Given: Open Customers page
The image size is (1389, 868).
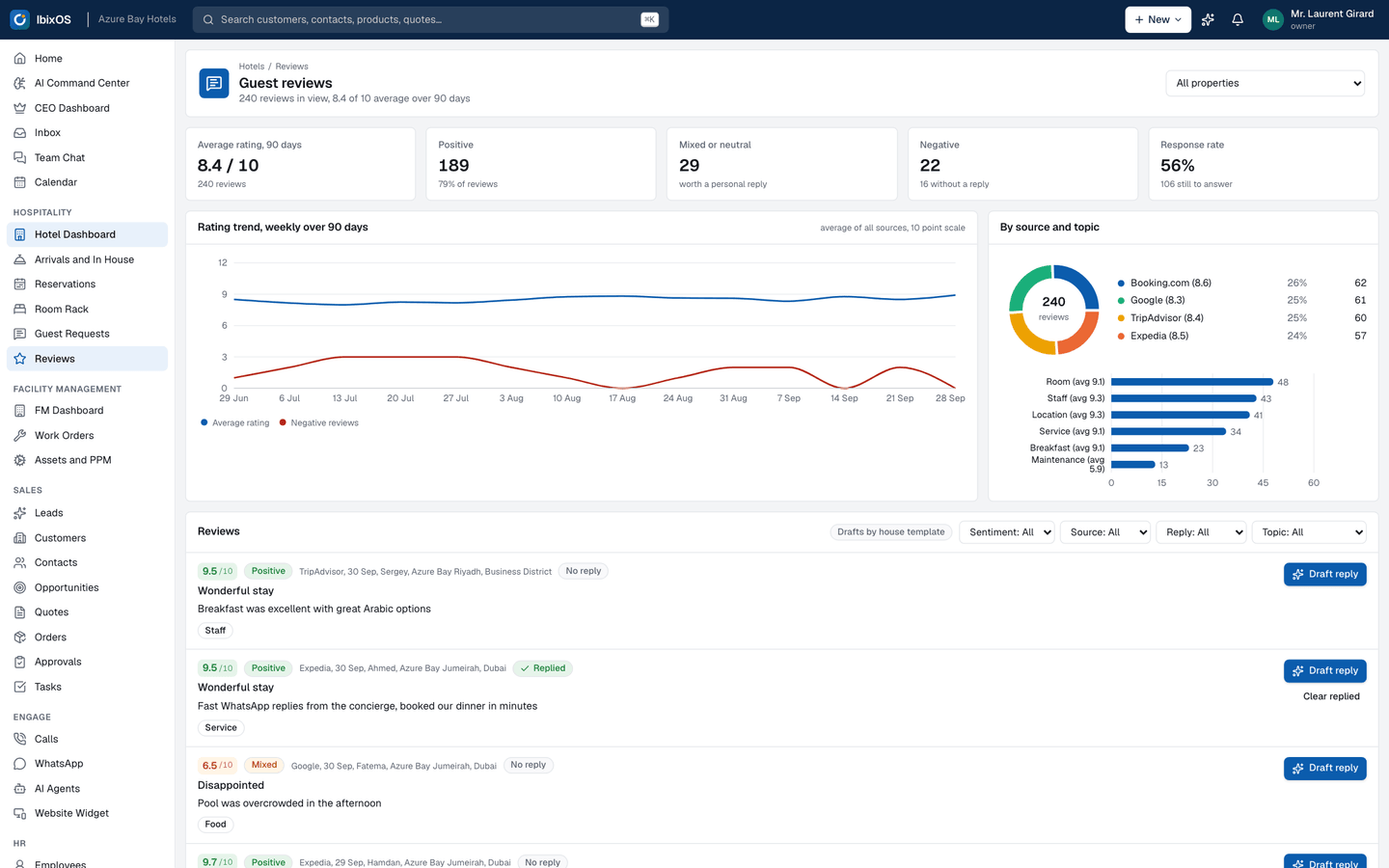Looking at the screenshot, I should tap(87, 538).
